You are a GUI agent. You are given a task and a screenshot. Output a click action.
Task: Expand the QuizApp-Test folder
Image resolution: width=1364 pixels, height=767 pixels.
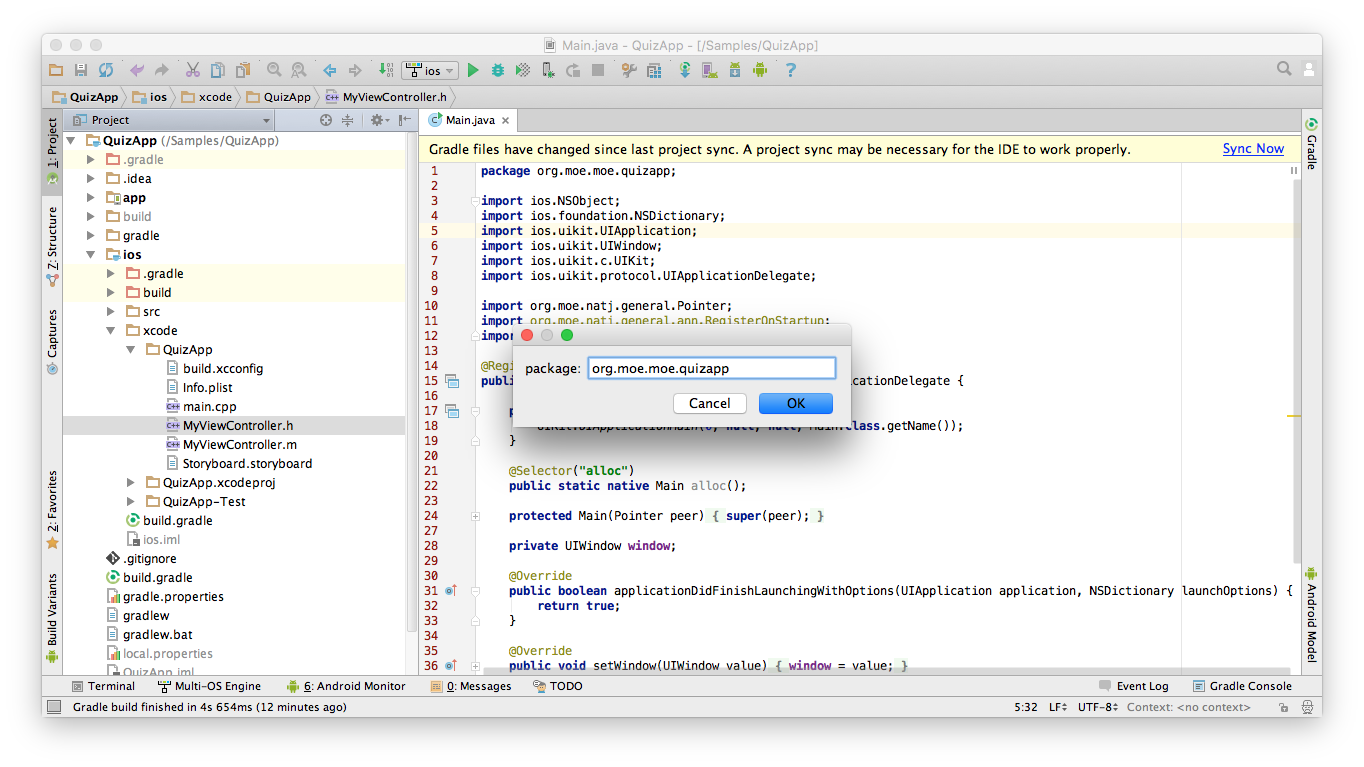(x=131, y=502)
